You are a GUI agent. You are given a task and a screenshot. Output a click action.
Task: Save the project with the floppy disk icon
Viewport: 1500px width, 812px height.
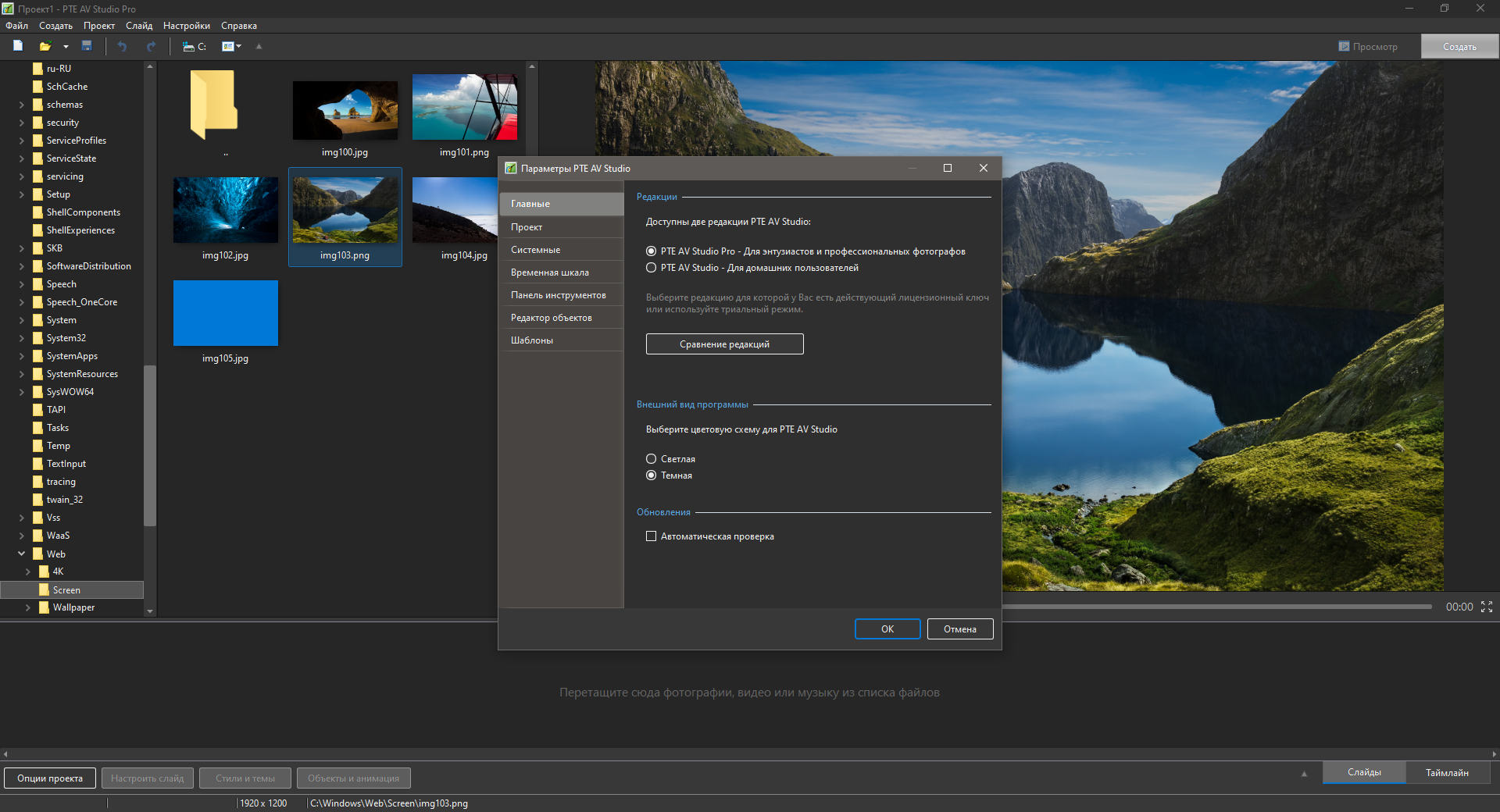pyautogui.click(x=87, y=46)
